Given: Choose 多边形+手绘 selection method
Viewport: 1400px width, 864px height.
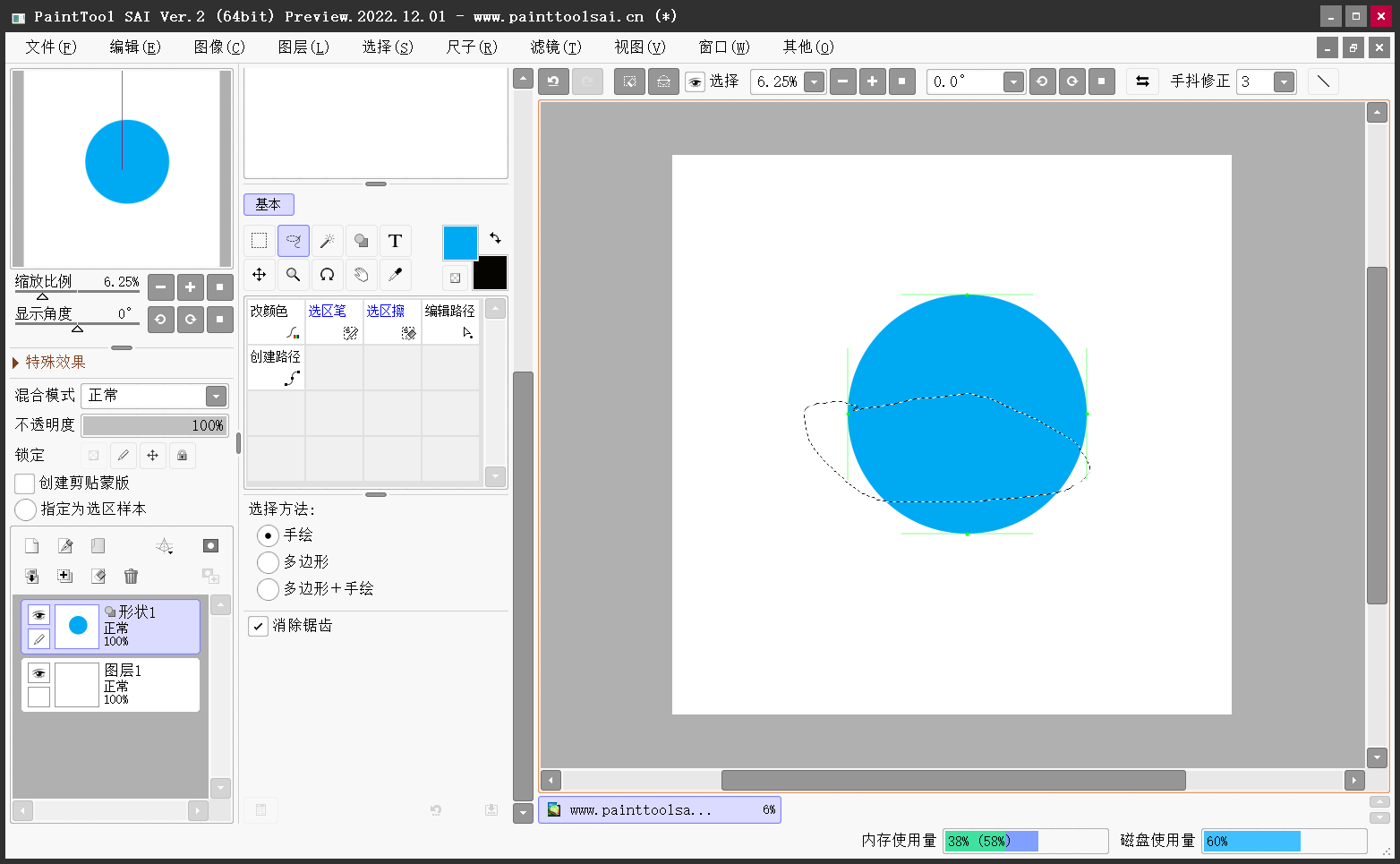Looking at the screenshot, I should (x=268, y=589).
